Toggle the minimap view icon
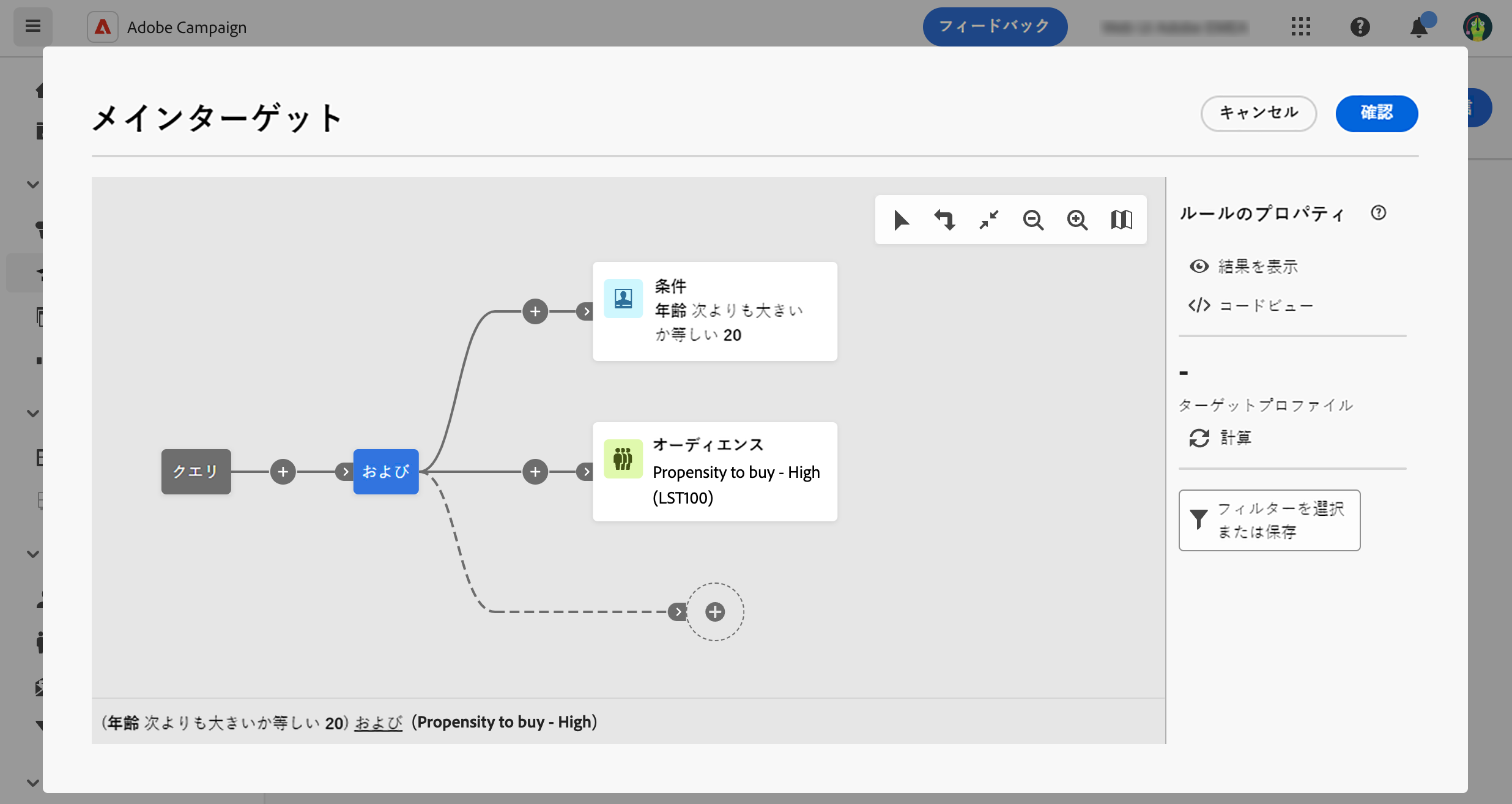The image size is (1512, 804). click(x=1121, y=220)
